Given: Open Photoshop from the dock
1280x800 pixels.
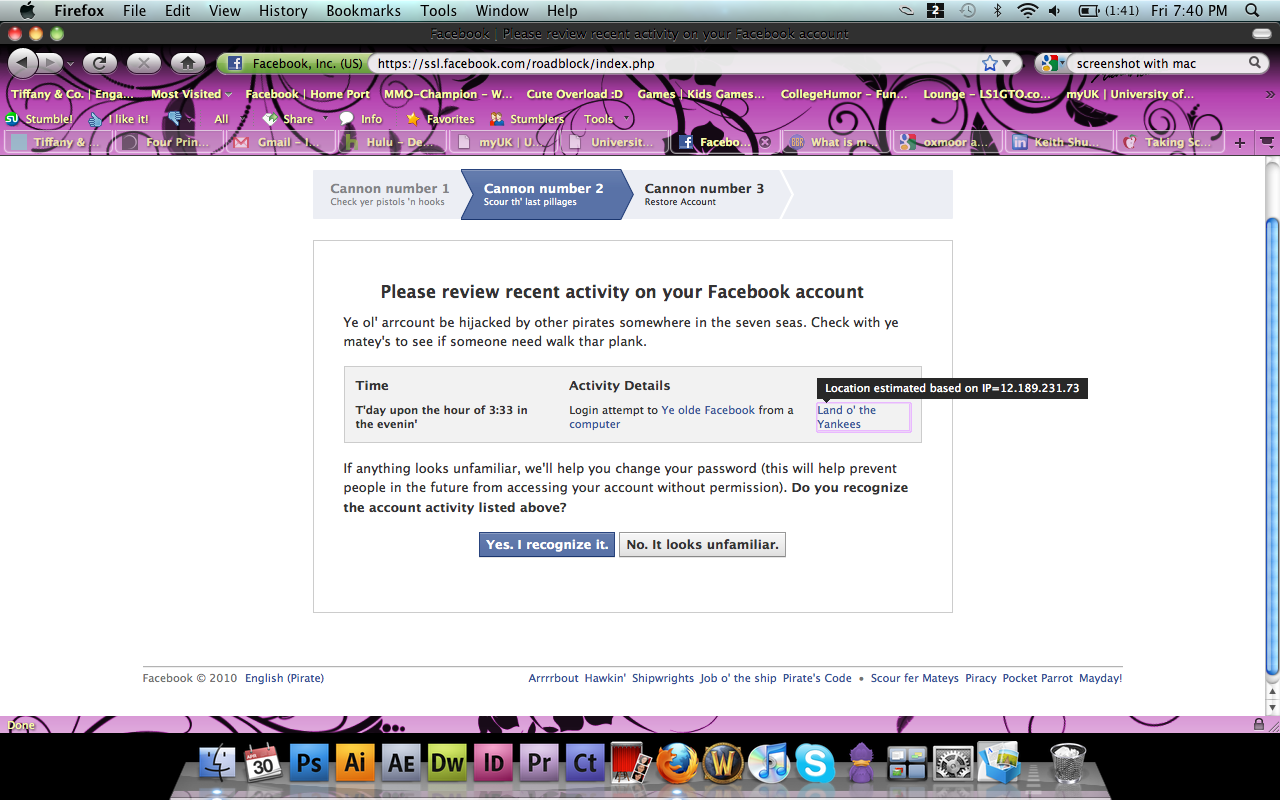Looking at the screenshot, I should 309,764.
